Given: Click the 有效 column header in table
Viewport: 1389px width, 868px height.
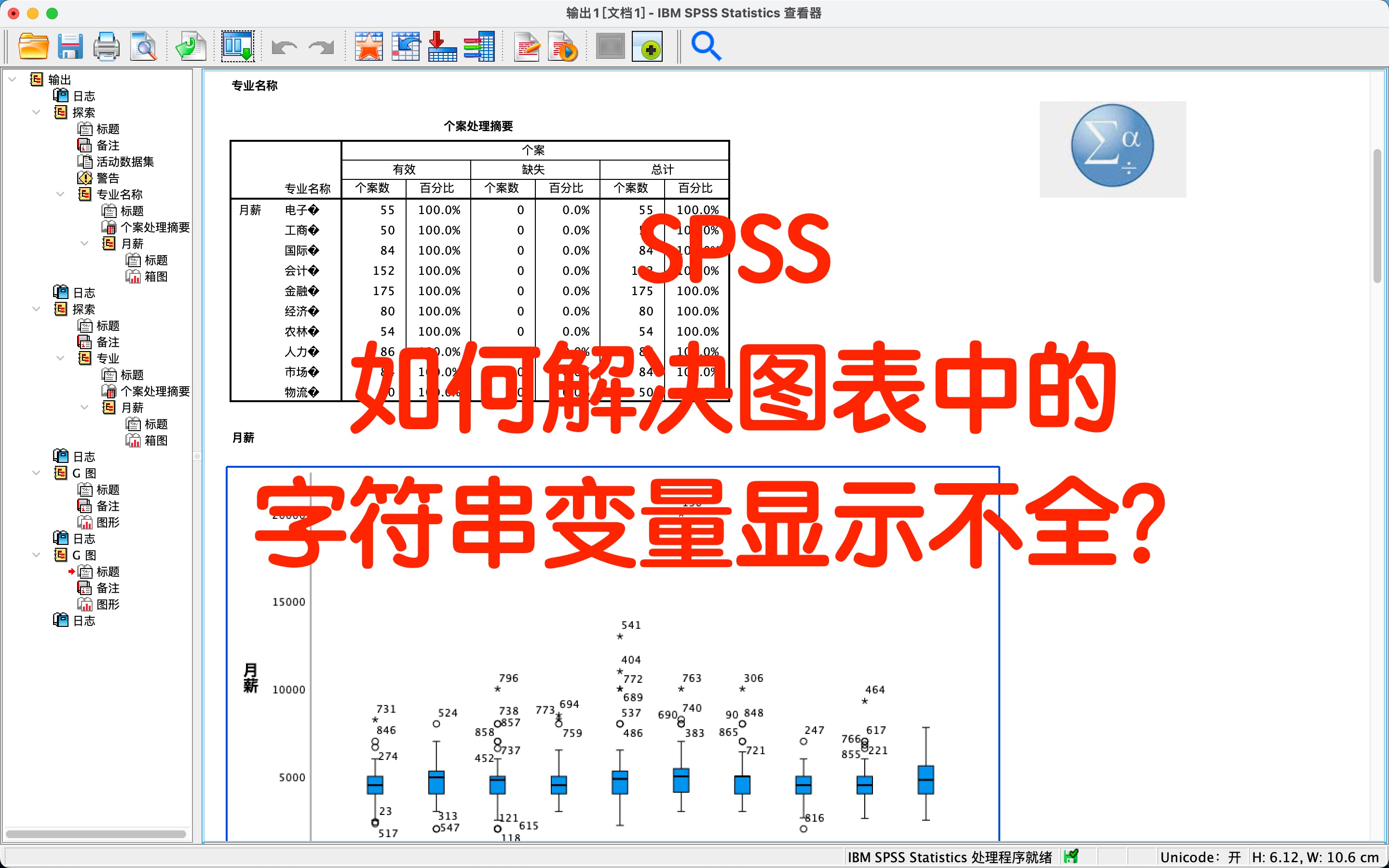Looking at the screenshot, I should tap(405, 169).
